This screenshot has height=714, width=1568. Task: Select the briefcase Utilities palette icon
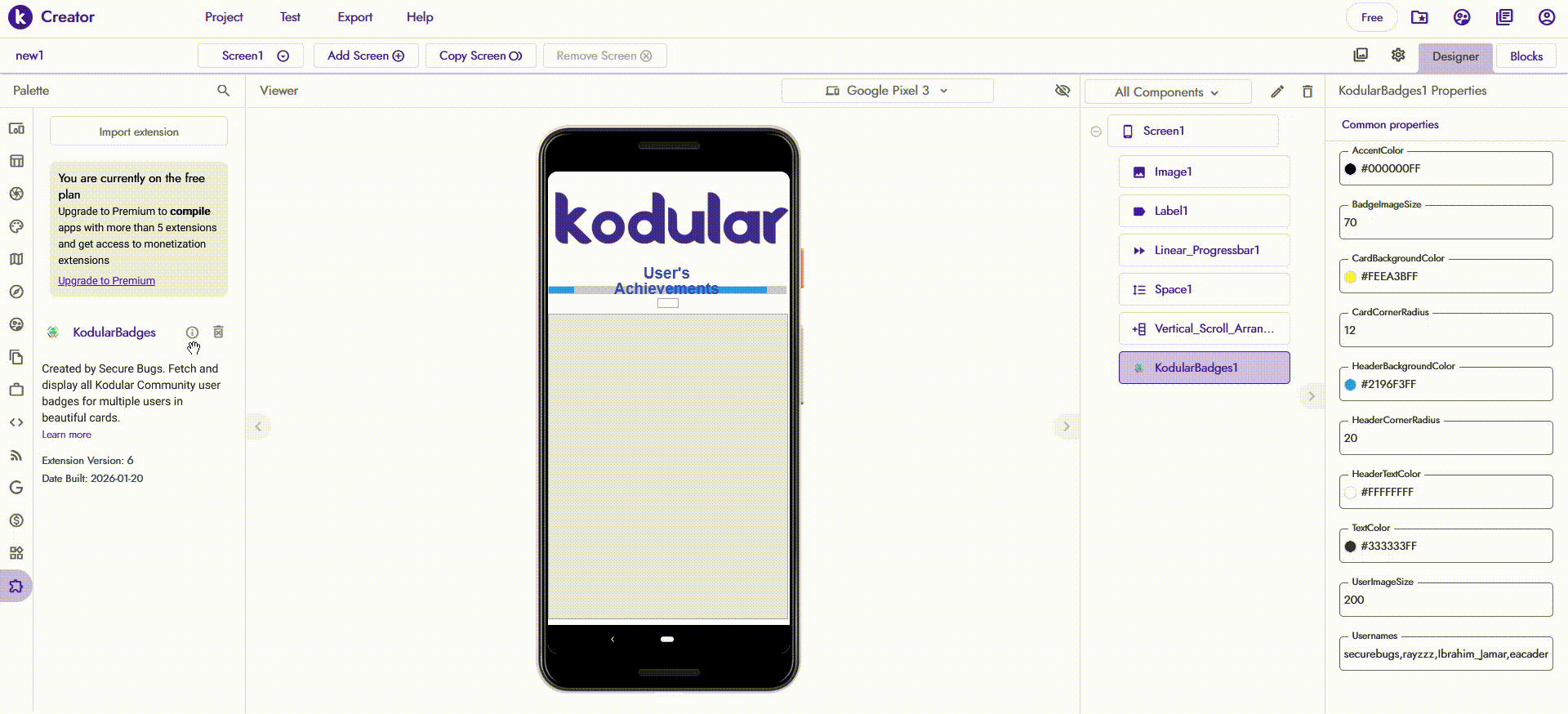click(16, 390)
